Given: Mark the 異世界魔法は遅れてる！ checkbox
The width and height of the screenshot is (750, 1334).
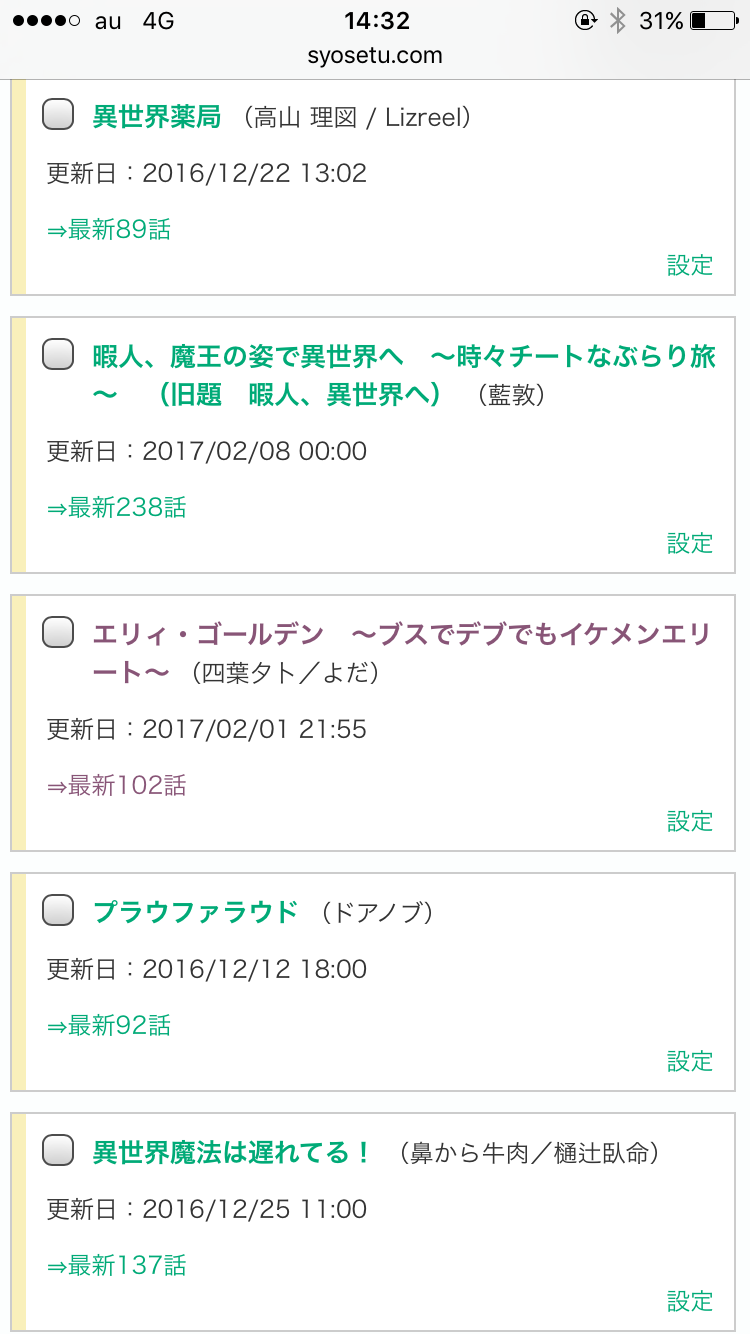Looking at the screenshot, I should pos(58,1151).
